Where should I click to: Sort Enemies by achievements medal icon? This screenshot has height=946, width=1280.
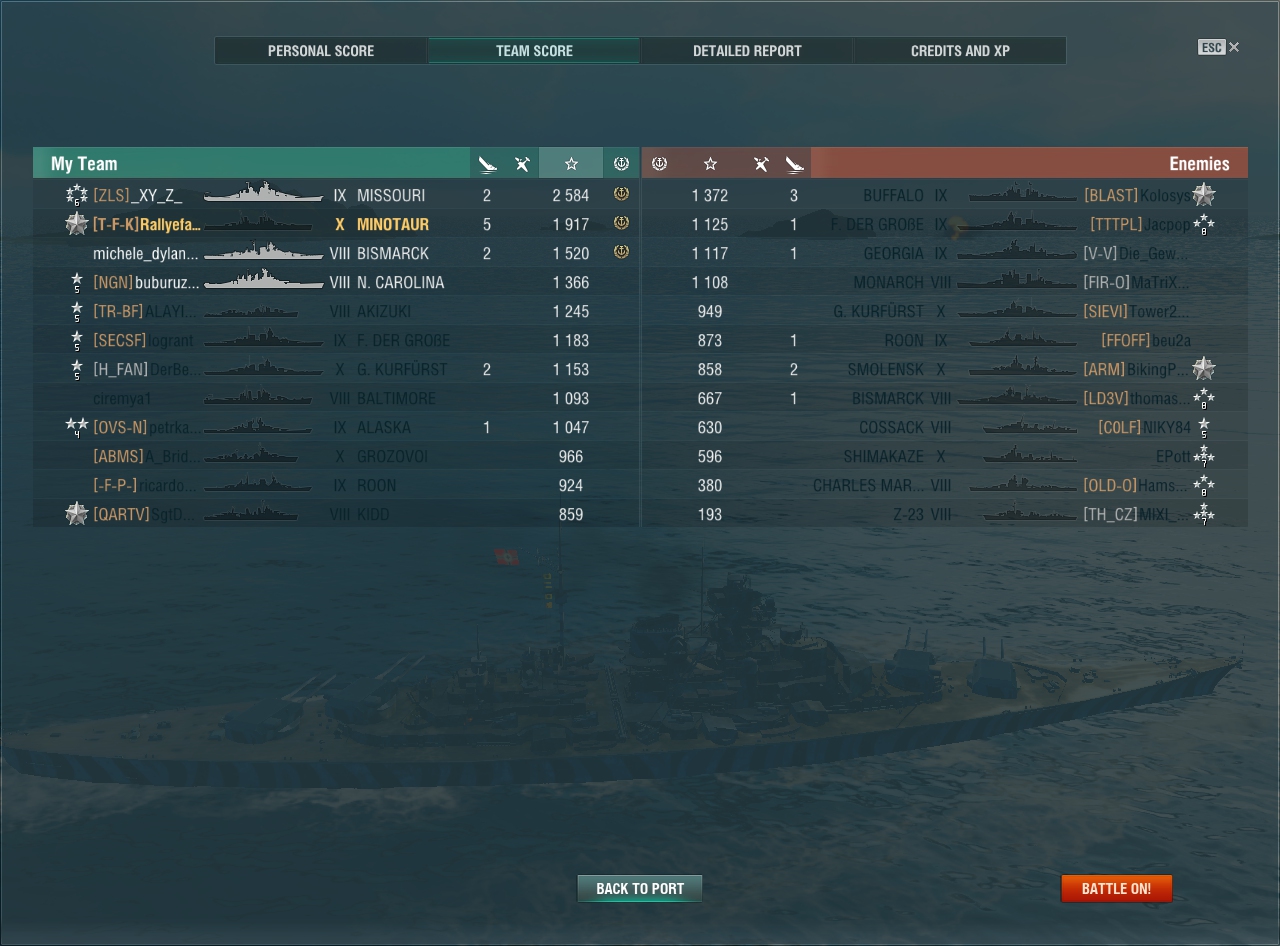[659, 163]
